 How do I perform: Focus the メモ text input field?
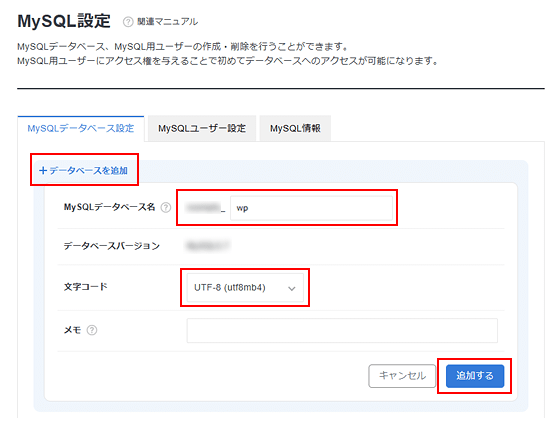coord(342,330)
